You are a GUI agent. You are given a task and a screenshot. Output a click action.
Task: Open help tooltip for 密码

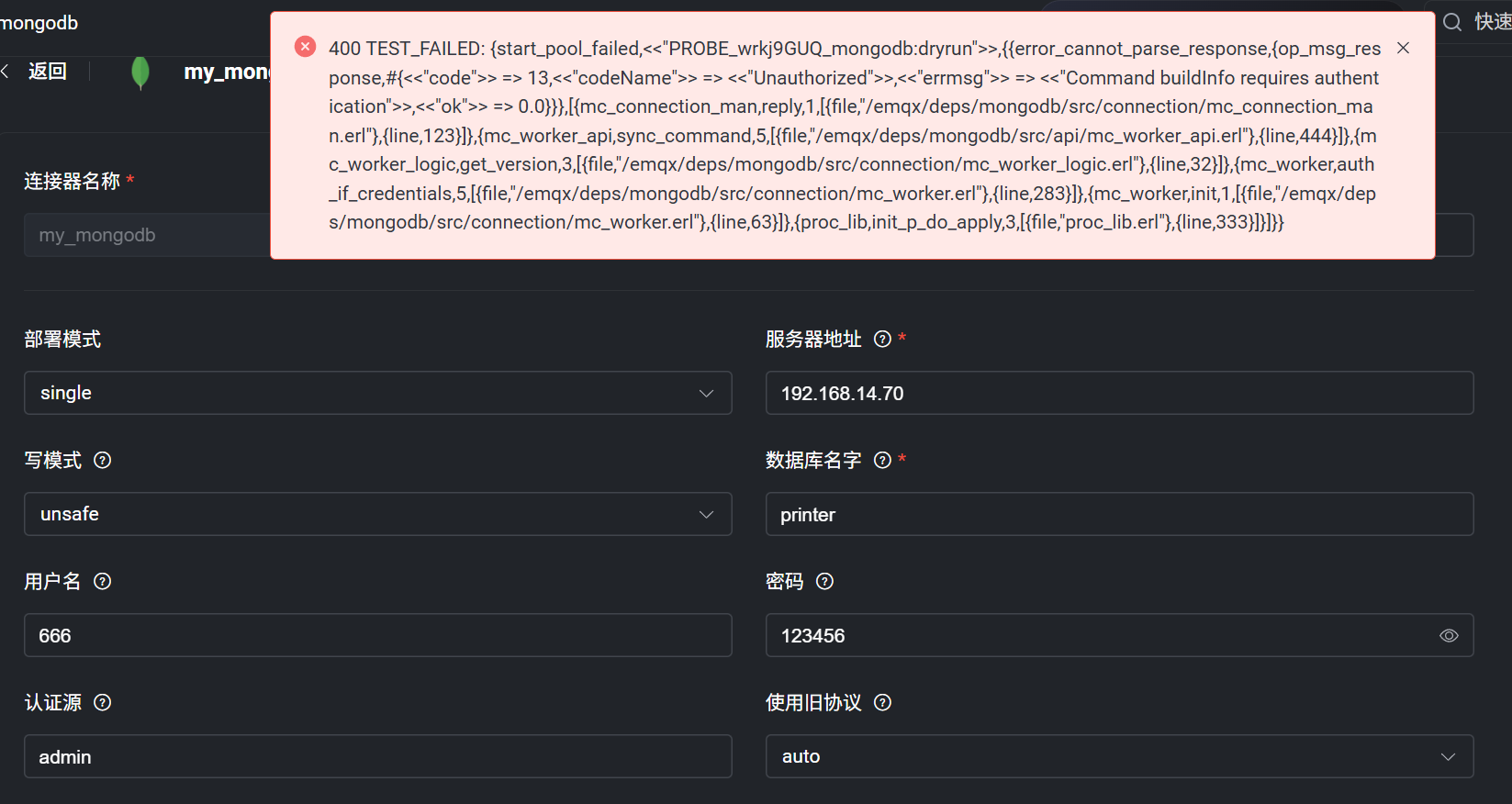[x=824, y=581]
